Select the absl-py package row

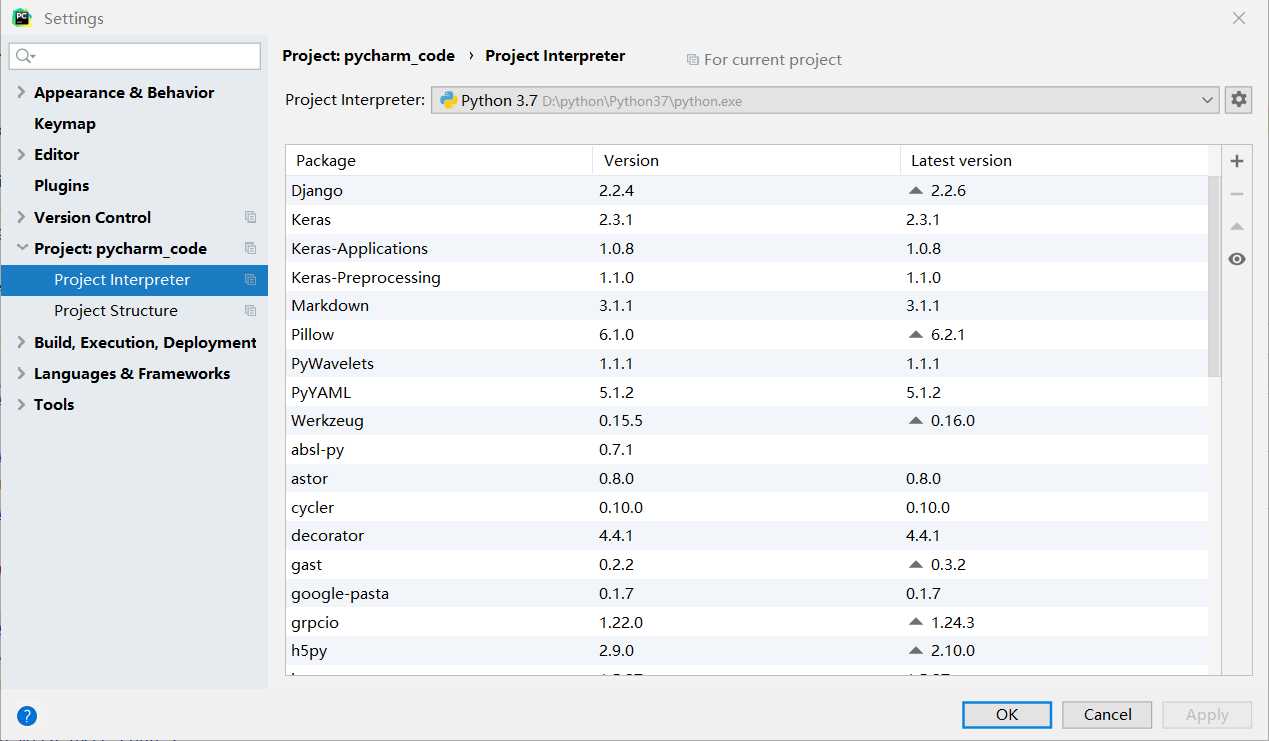tap(747, 449)
